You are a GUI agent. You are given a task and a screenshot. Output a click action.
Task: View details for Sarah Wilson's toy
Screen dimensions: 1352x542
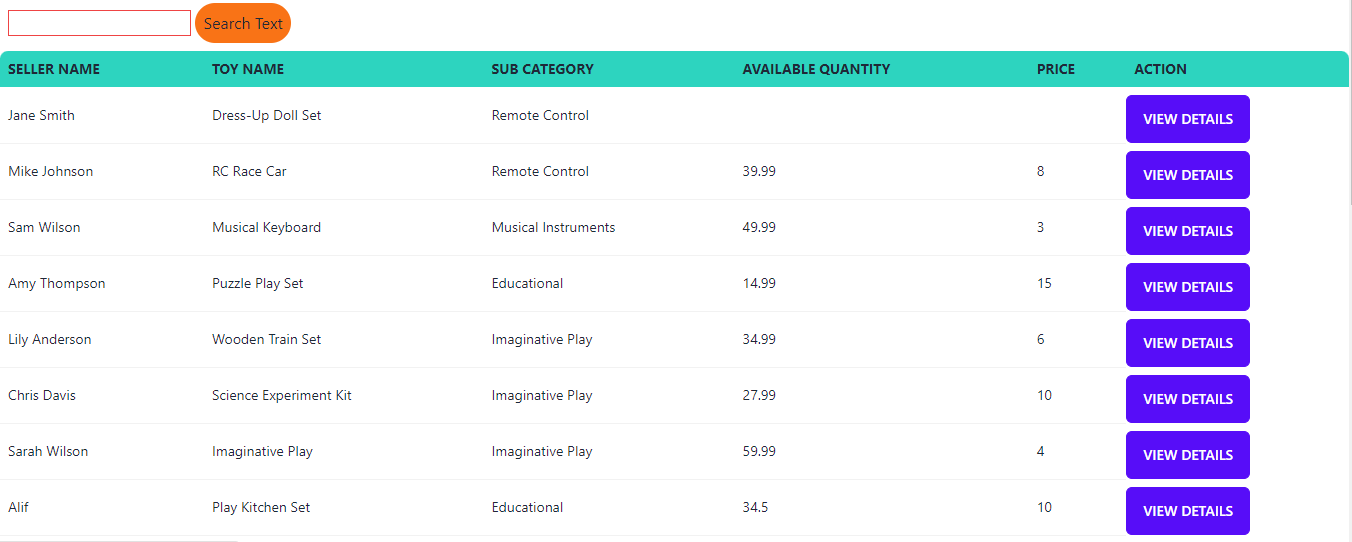tap(1187, 455)
